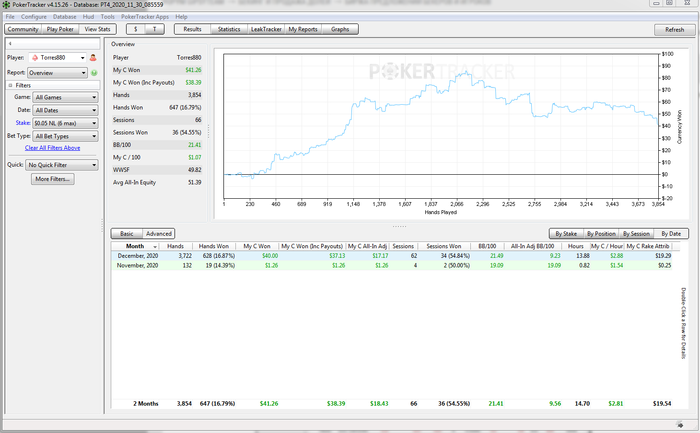This screenshot has height=433, width=700.
Task: Click the PokerTracker app icon in title bar
Action: click(6, 5)
